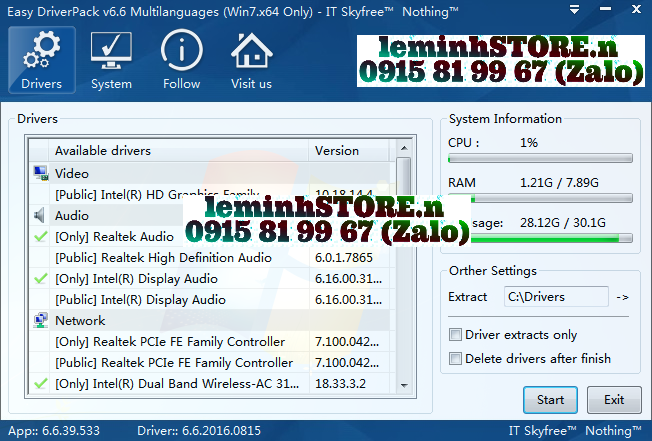
Task: Open the title bar dropdown menu arrow
Action: pos(574,9)
